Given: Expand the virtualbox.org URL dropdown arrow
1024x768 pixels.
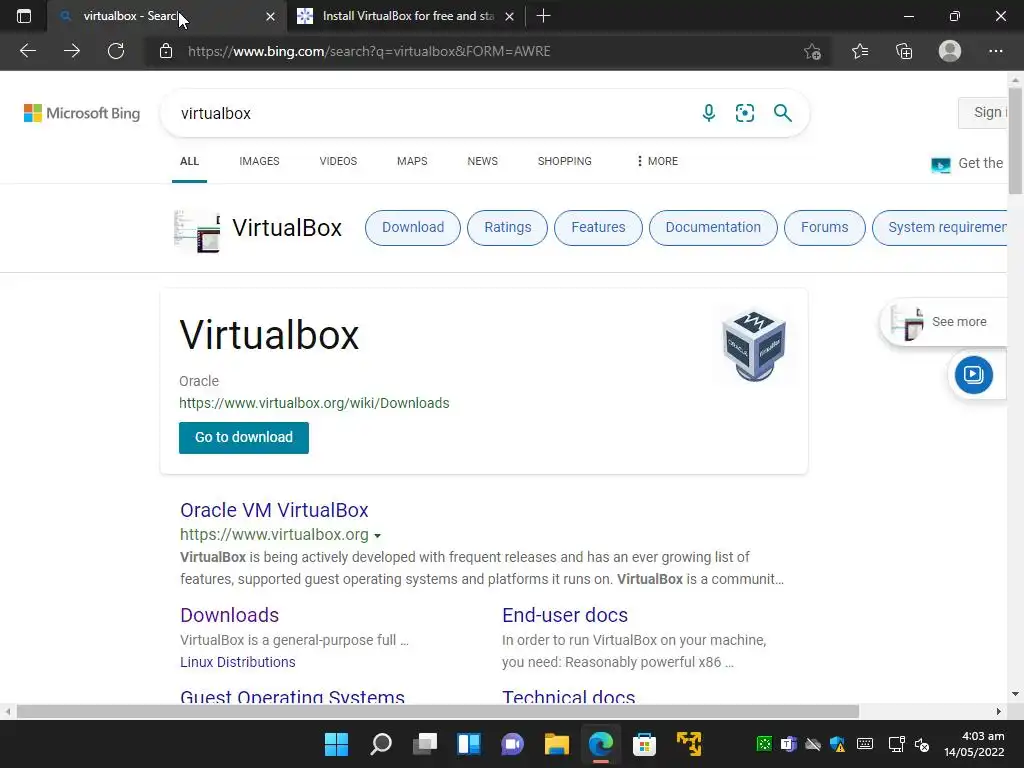Looking at the screenshot, I should coord(377,536).
